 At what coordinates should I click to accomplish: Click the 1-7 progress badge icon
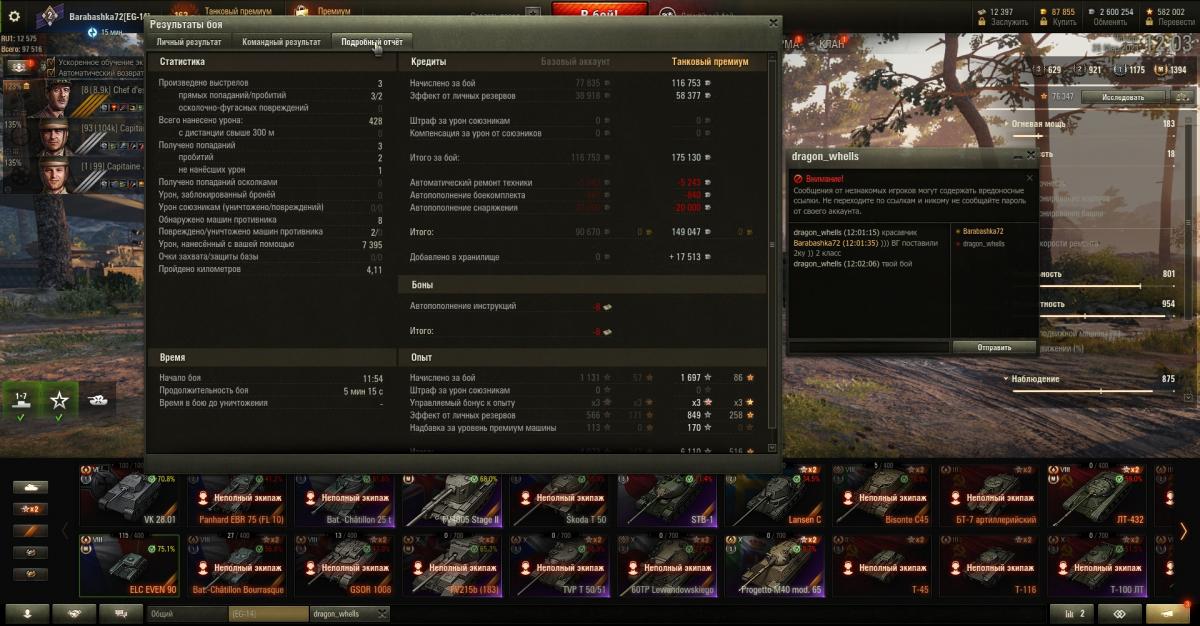pos(20,400)
